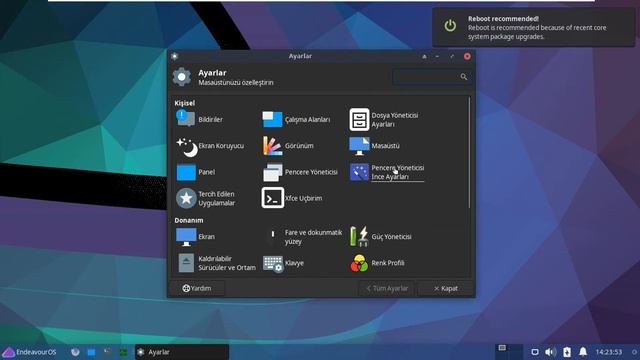The image size is (640, 360).
Task: Click the Kapat button
Action: coord(445,288)
